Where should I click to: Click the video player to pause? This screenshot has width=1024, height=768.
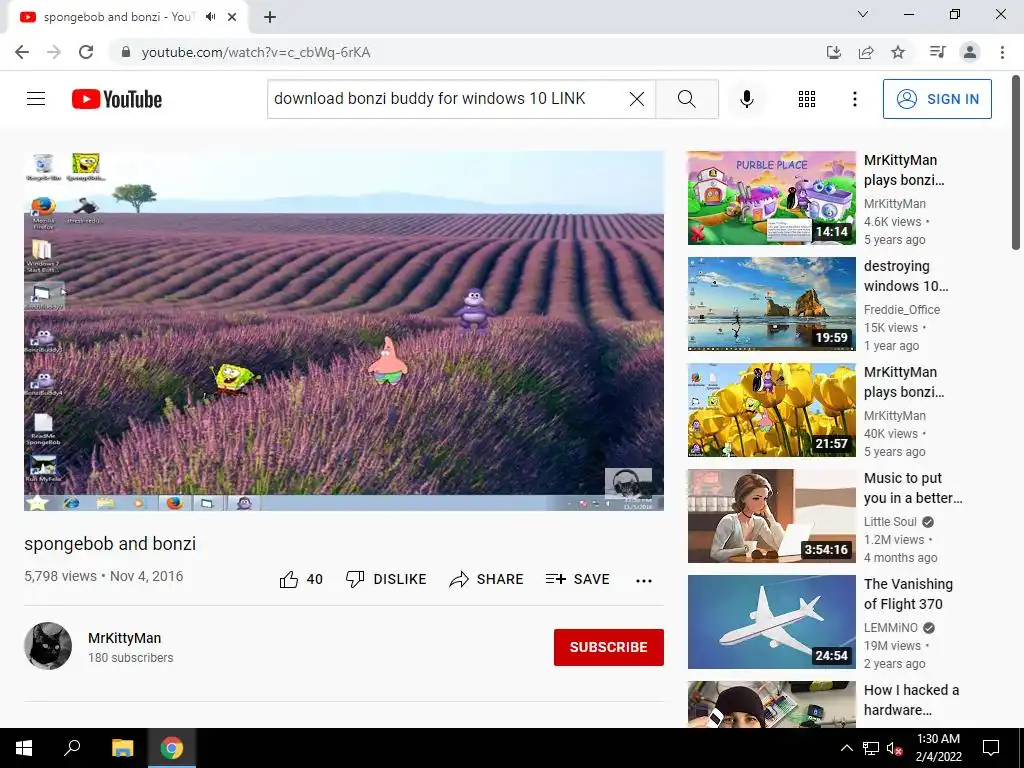point(344,330)
